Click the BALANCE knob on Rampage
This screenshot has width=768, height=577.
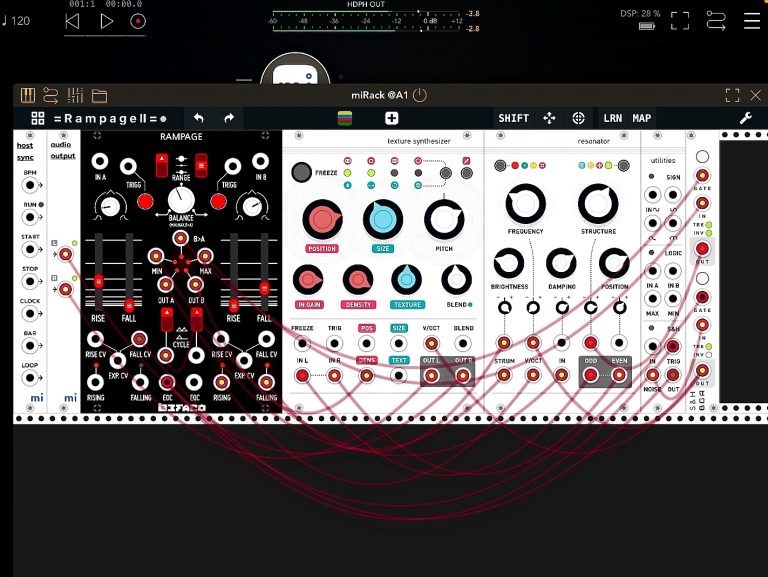[x=181, y=200]
